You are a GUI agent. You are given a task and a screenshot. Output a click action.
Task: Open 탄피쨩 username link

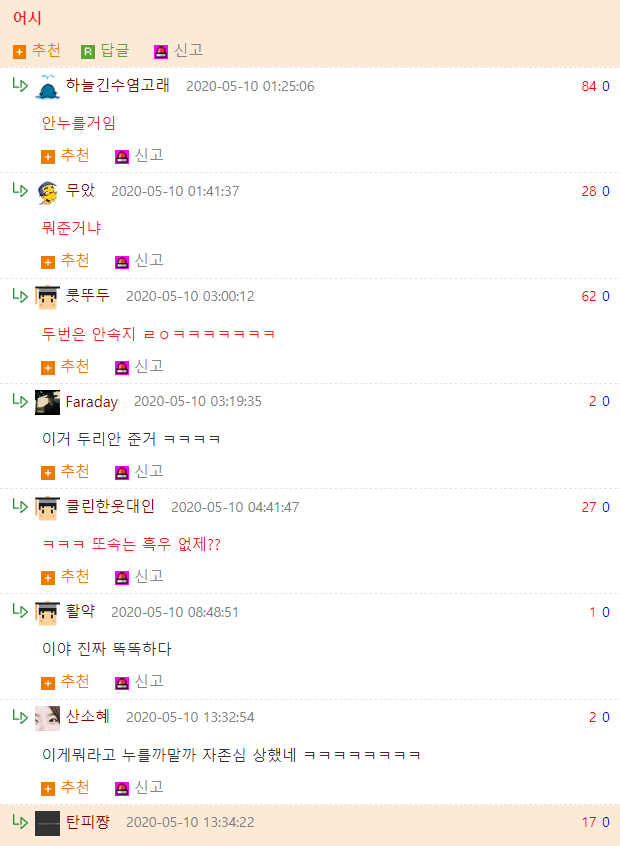coord(88,822)
